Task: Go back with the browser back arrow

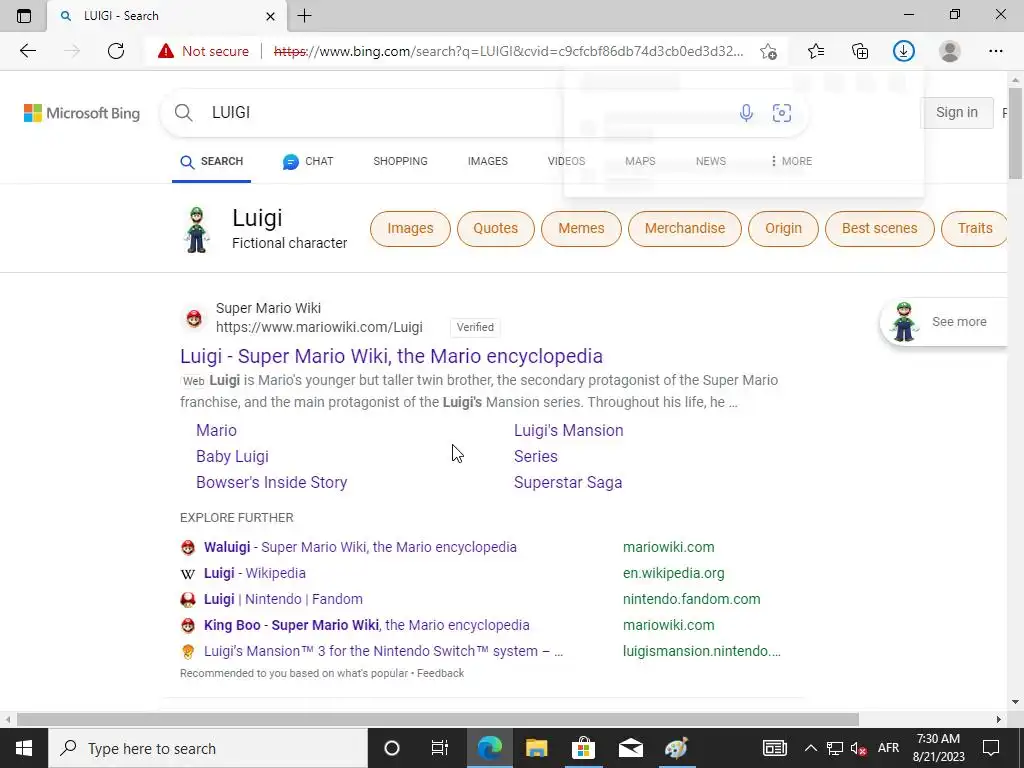Action: pos(27,51)
